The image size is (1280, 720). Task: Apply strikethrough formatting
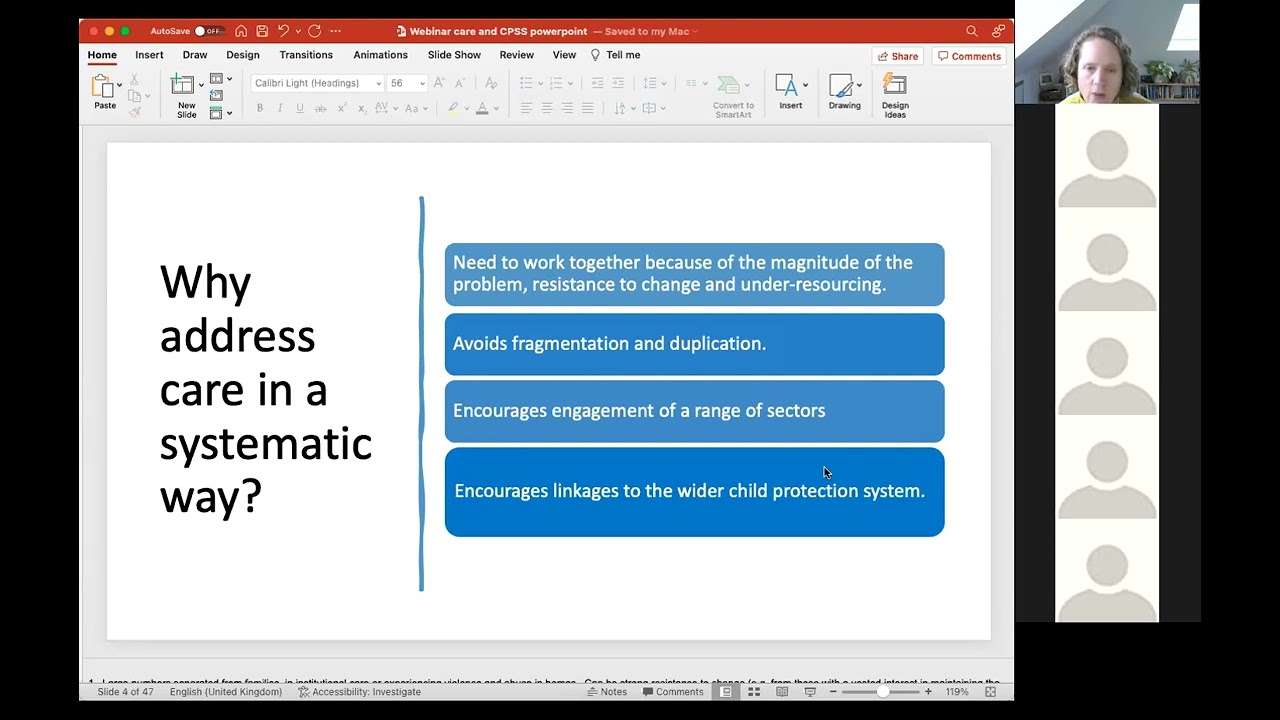[x=320, y=108]
